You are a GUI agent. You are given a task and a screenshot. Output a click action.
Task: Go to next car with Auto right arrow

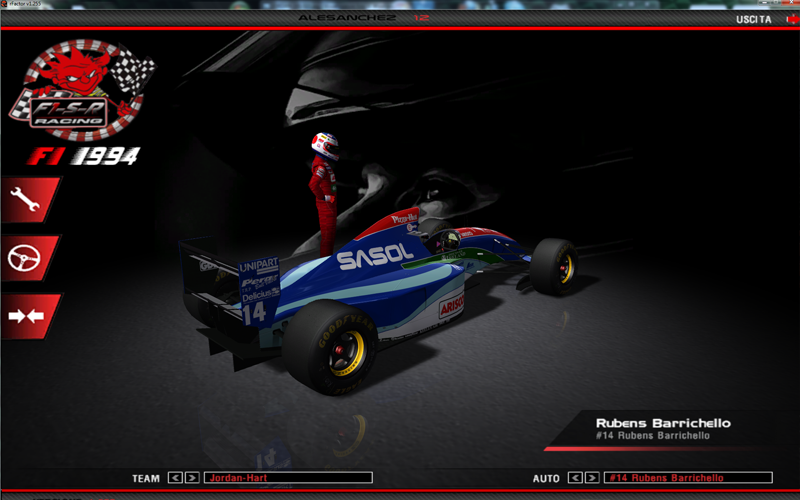pyautogui.click(x=592, y=478)
